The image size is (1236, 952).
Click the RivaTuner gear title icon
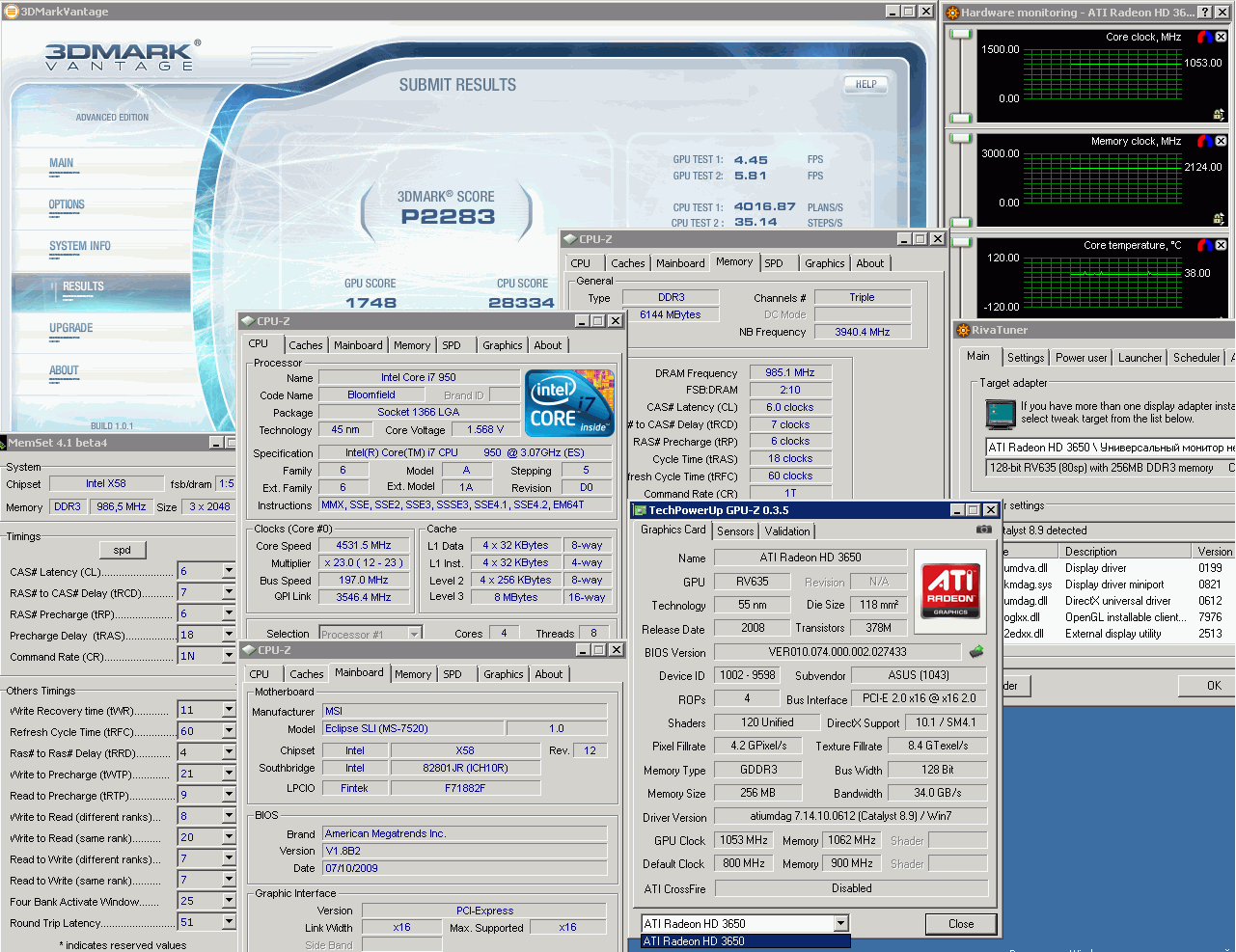tap(963, 330)
